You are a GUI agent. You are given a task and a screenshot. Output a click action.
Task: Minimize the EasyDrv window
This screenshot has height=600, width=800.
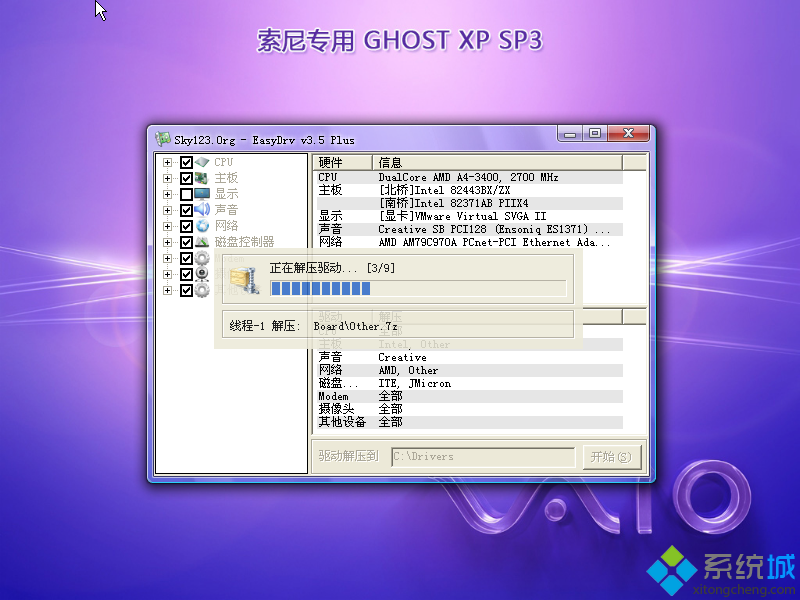coord(570,134)
